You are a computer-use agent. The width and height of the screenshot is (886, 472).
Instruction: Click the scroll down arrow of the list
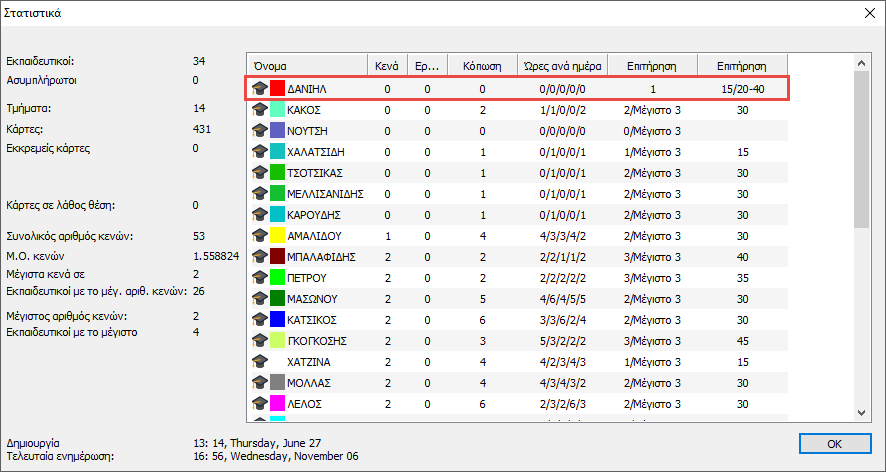point(862,412)
